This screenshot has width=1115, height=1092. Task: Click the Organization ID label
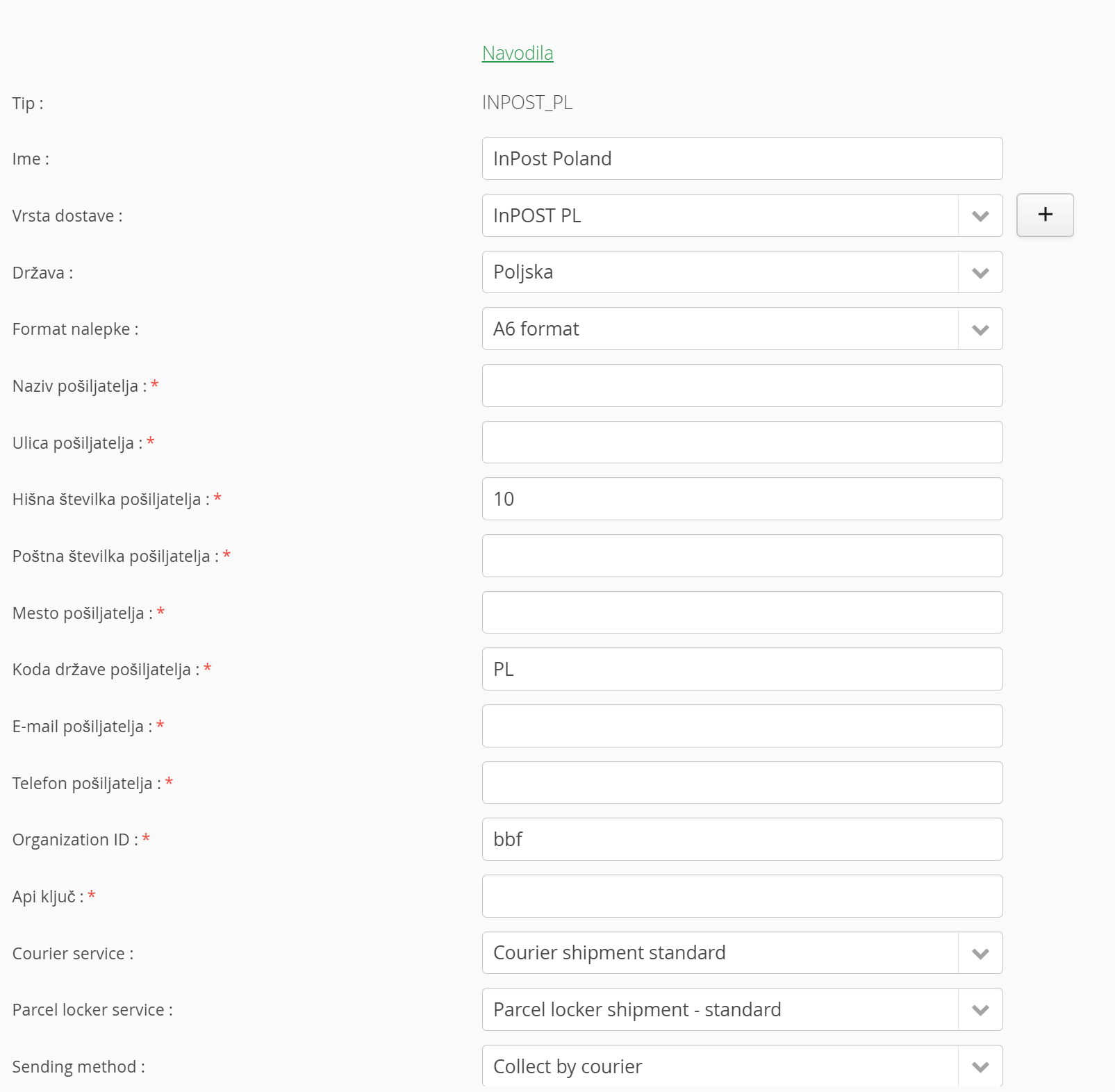coord(75,840)
